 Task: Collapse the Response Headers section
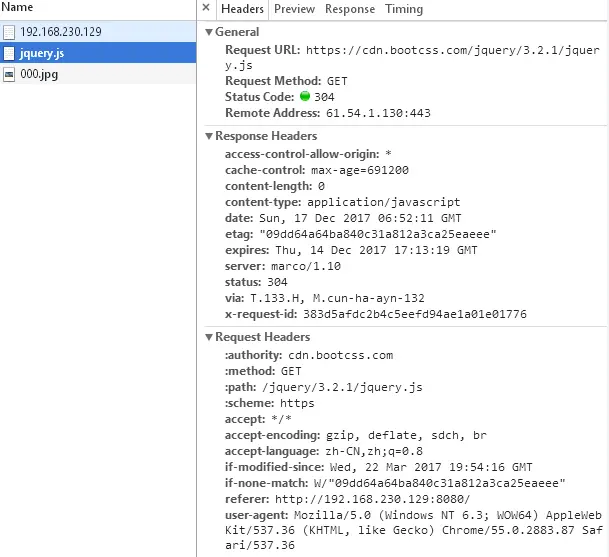(x=209, y=136)
